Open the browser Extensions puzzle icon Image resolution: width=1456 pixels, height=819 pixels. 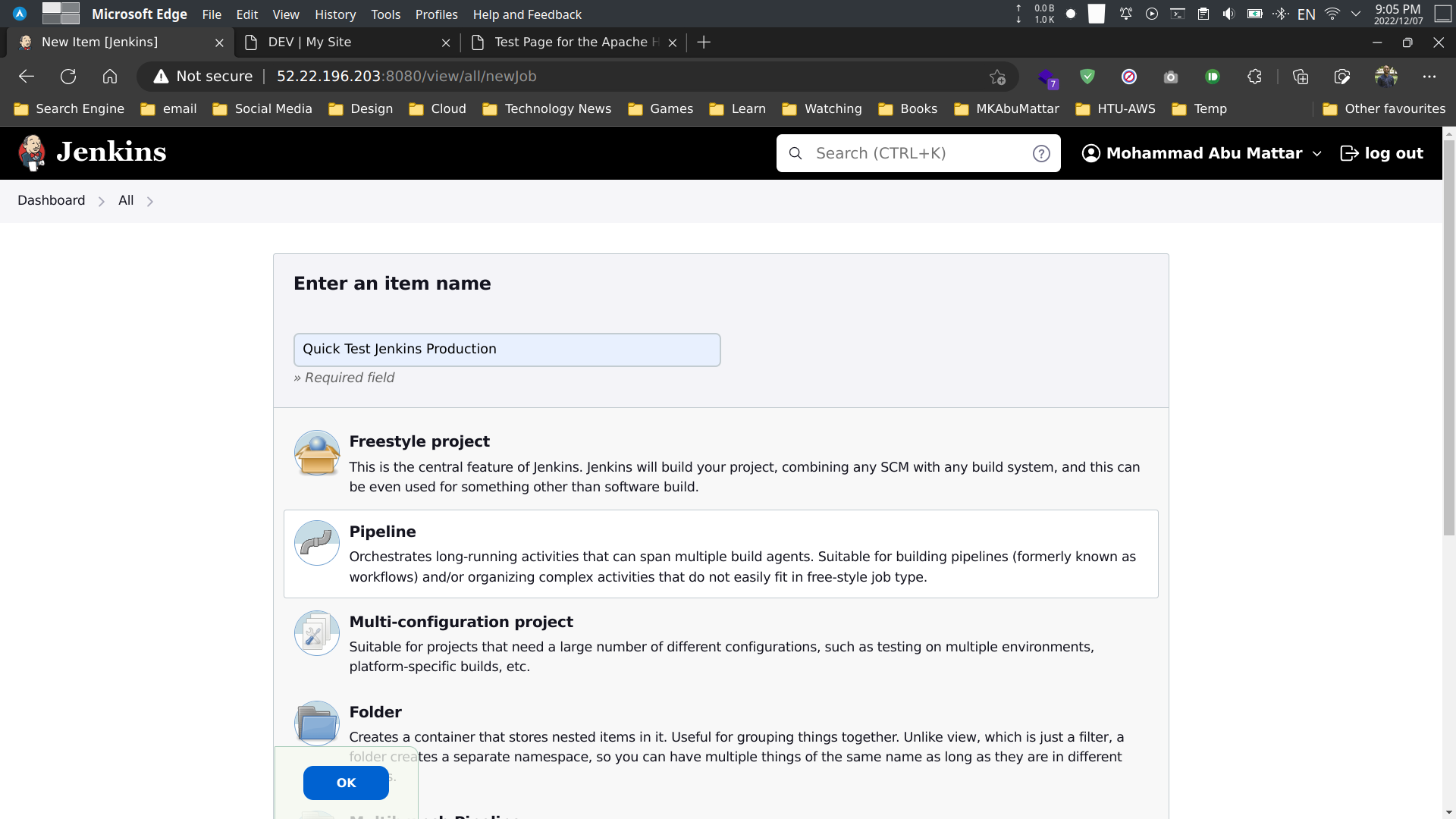tap(1254, 77)
